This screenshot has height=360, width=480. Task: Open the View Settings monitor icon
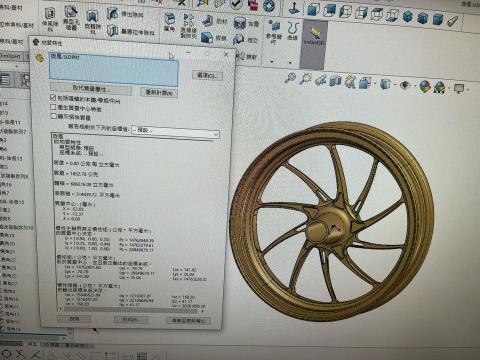[459, 89]
